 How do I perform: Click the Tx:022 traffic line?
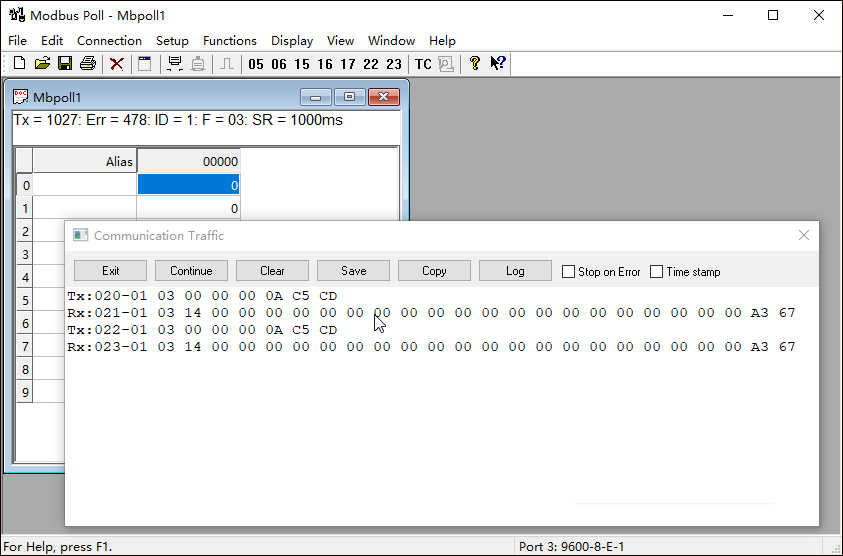pyautogui.click(x=202, y=330)
